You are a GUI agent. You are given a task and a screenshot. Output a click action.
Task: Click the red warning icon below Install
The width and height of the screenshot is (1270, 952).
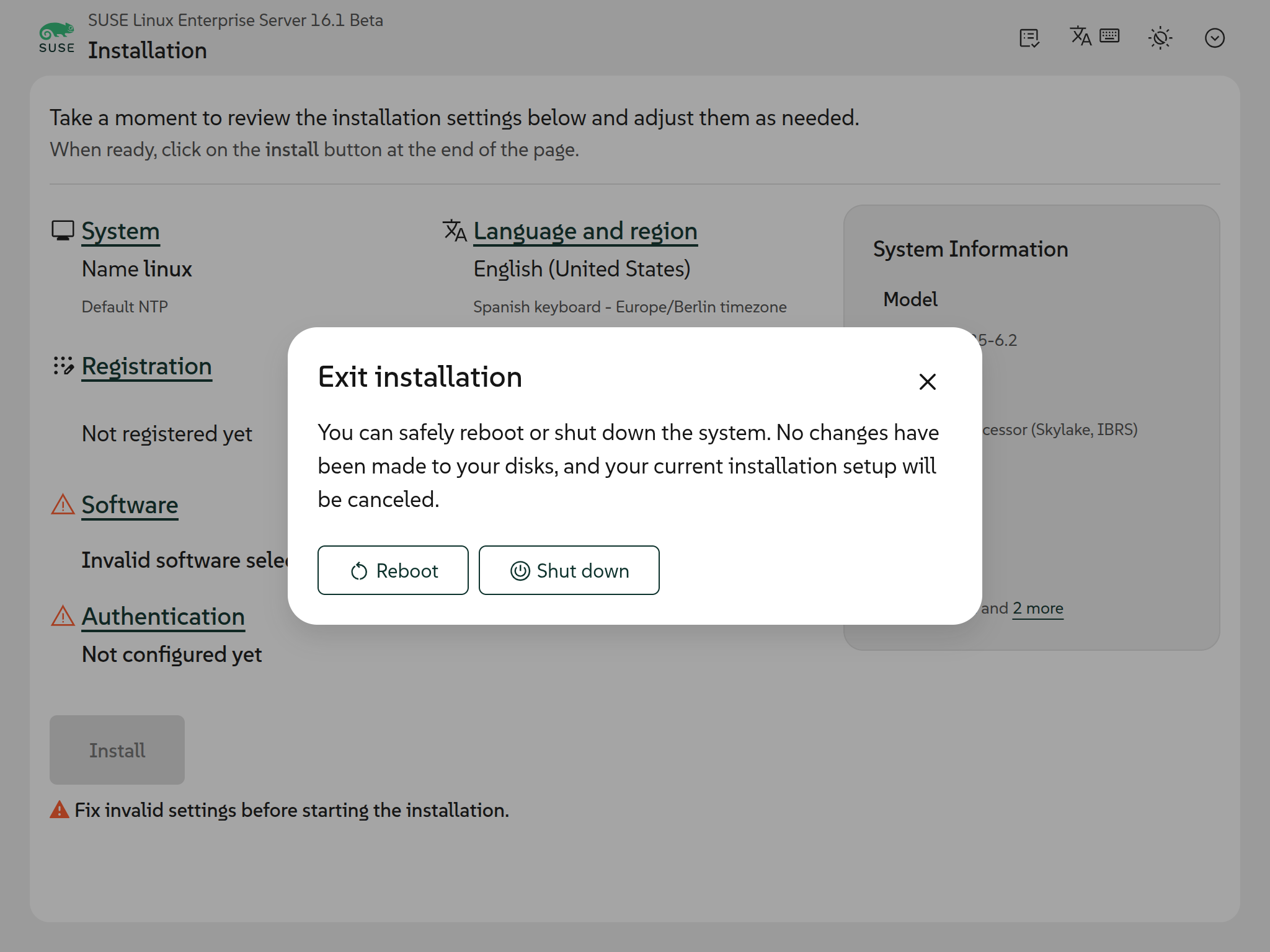60,810
